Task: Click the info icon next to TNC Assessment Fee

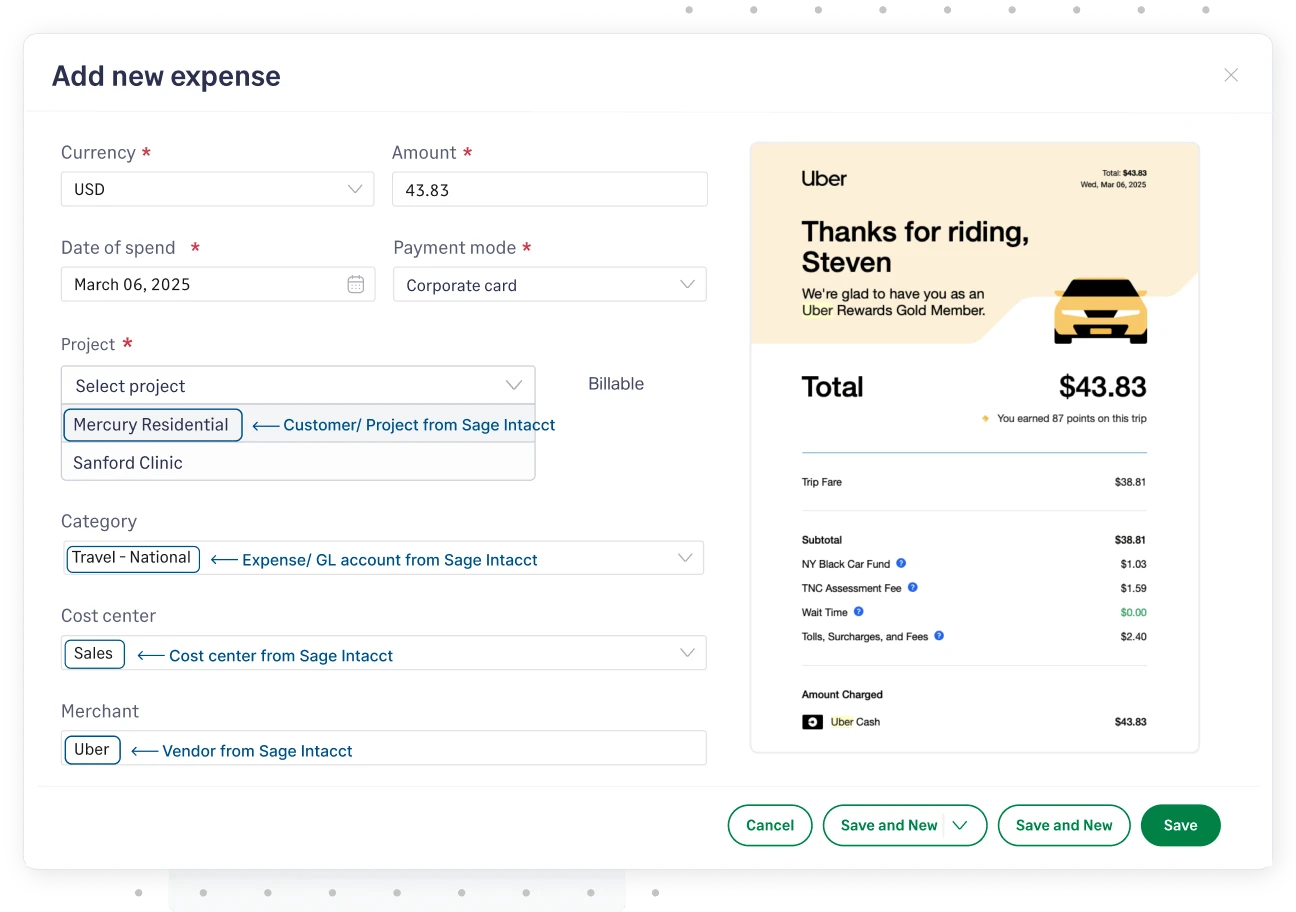Action: 911,588
